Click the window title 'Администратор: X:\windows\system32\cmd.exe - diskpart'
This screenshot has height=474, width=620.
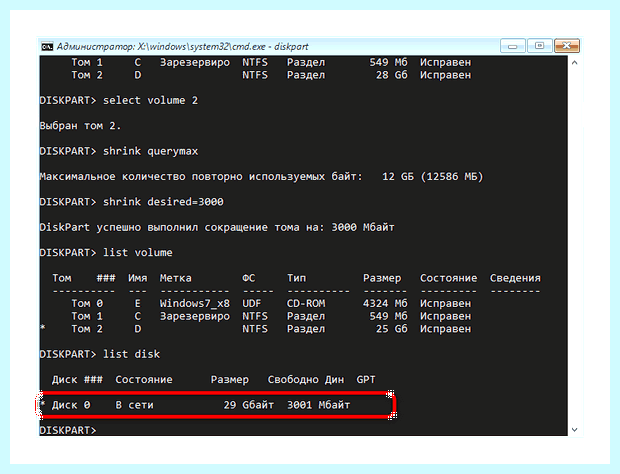[x=182, y=47]
